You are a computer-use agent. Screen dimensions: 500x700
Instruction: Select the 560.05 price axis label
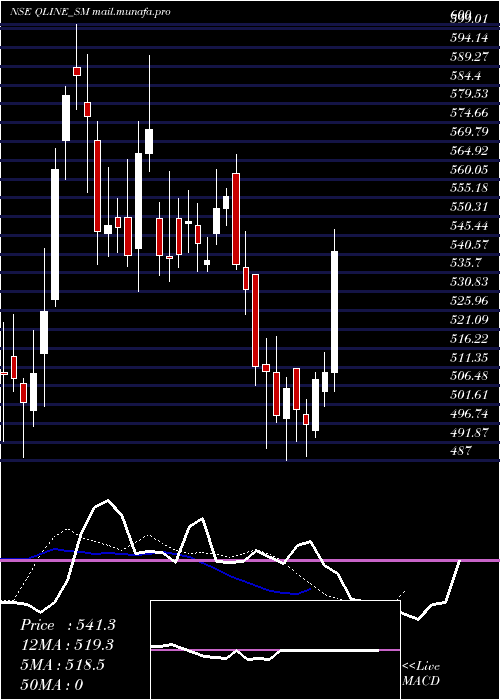click(469, 169)
